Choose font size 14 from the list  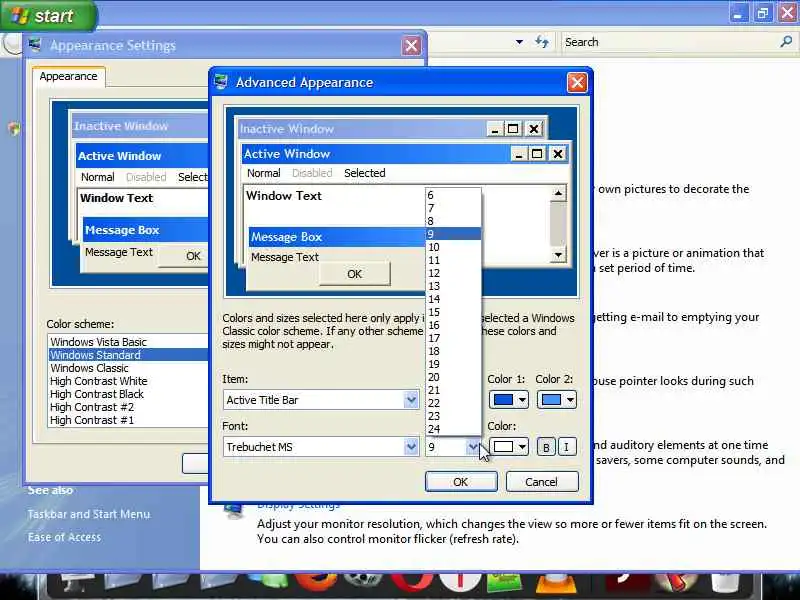(453, 299)
